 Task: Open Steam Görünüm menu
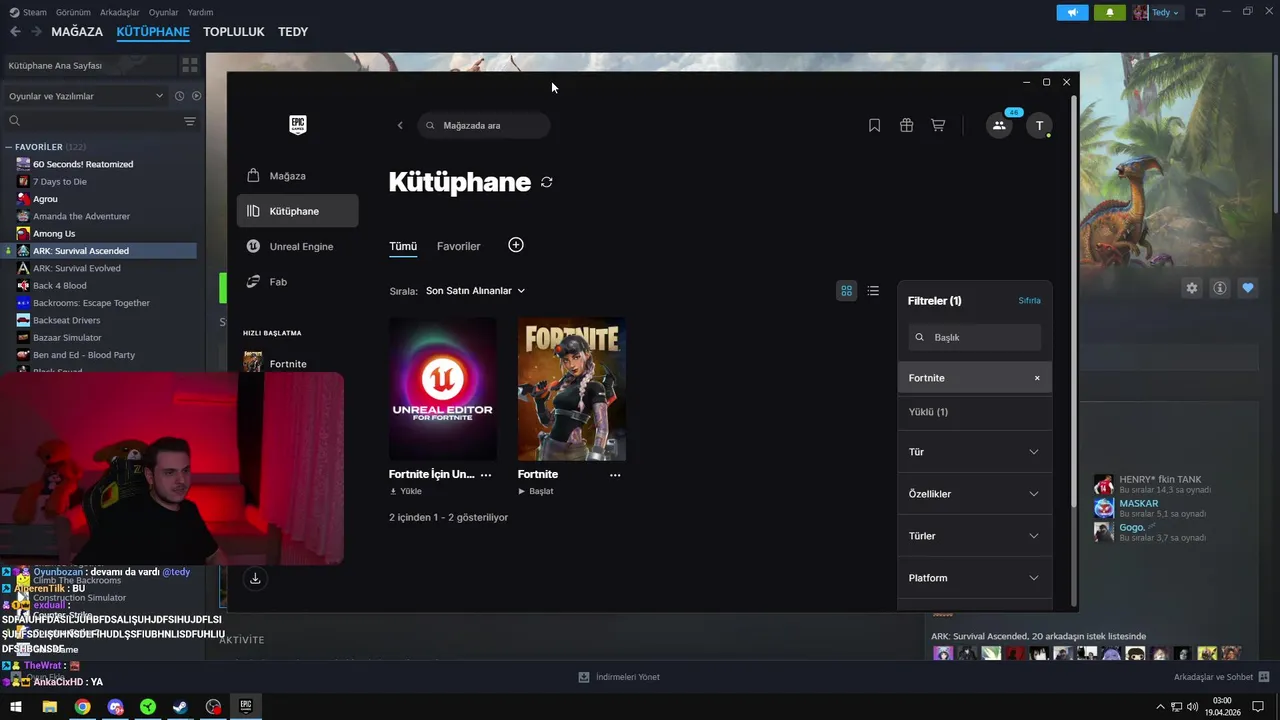click(73, 12)
